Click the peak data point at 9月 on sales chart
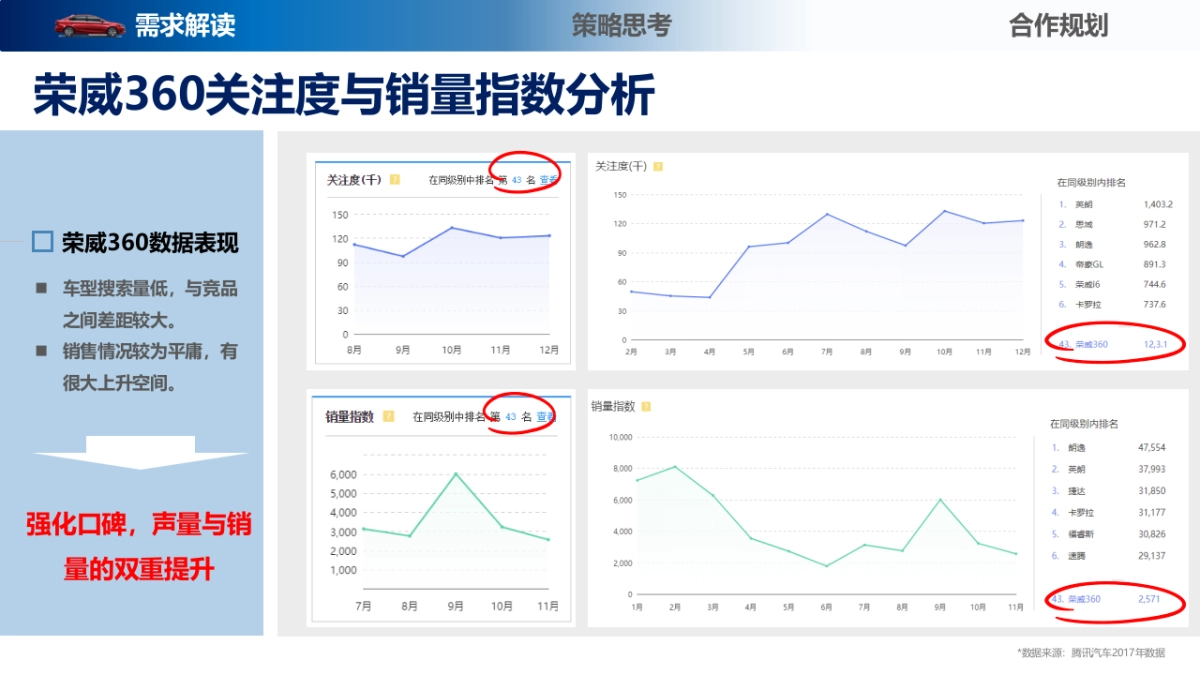 click(x=938, y=499)
